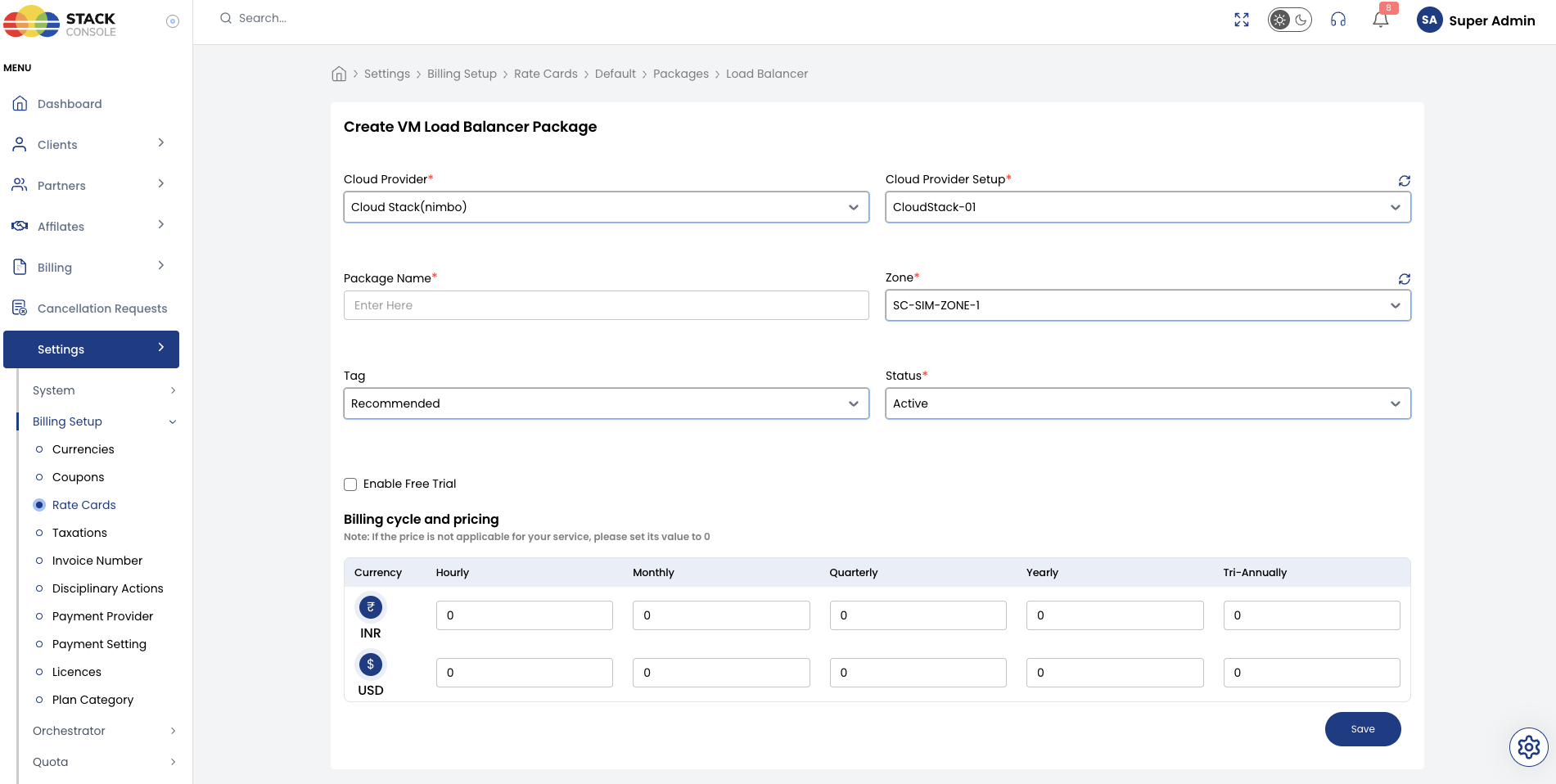Go to Default breadcrumb link

616,74
